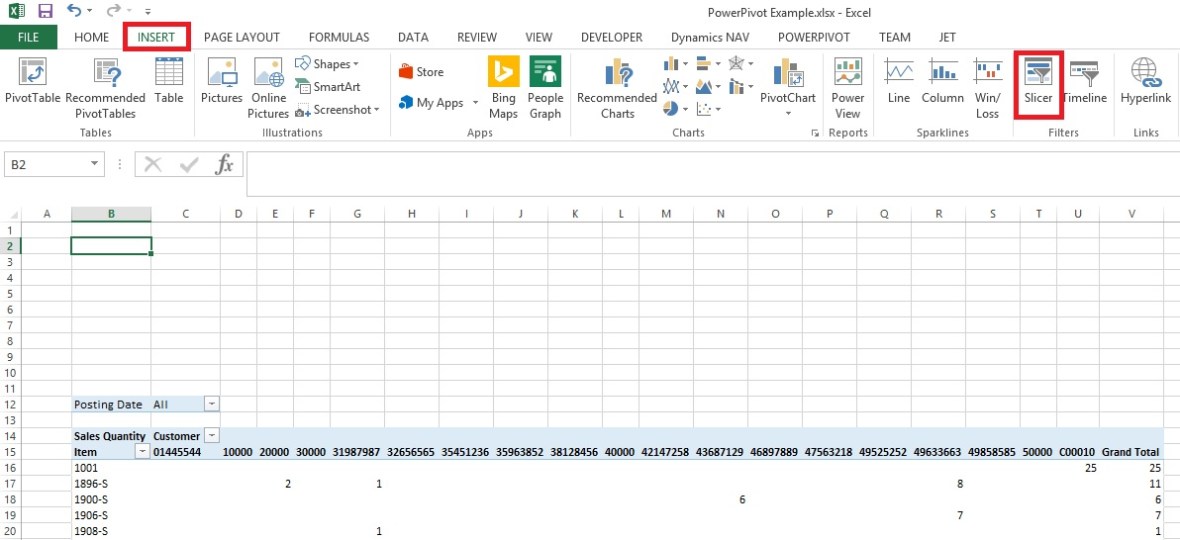
Task: Select the item cell 1906-S
Action: tap(111, 515)
